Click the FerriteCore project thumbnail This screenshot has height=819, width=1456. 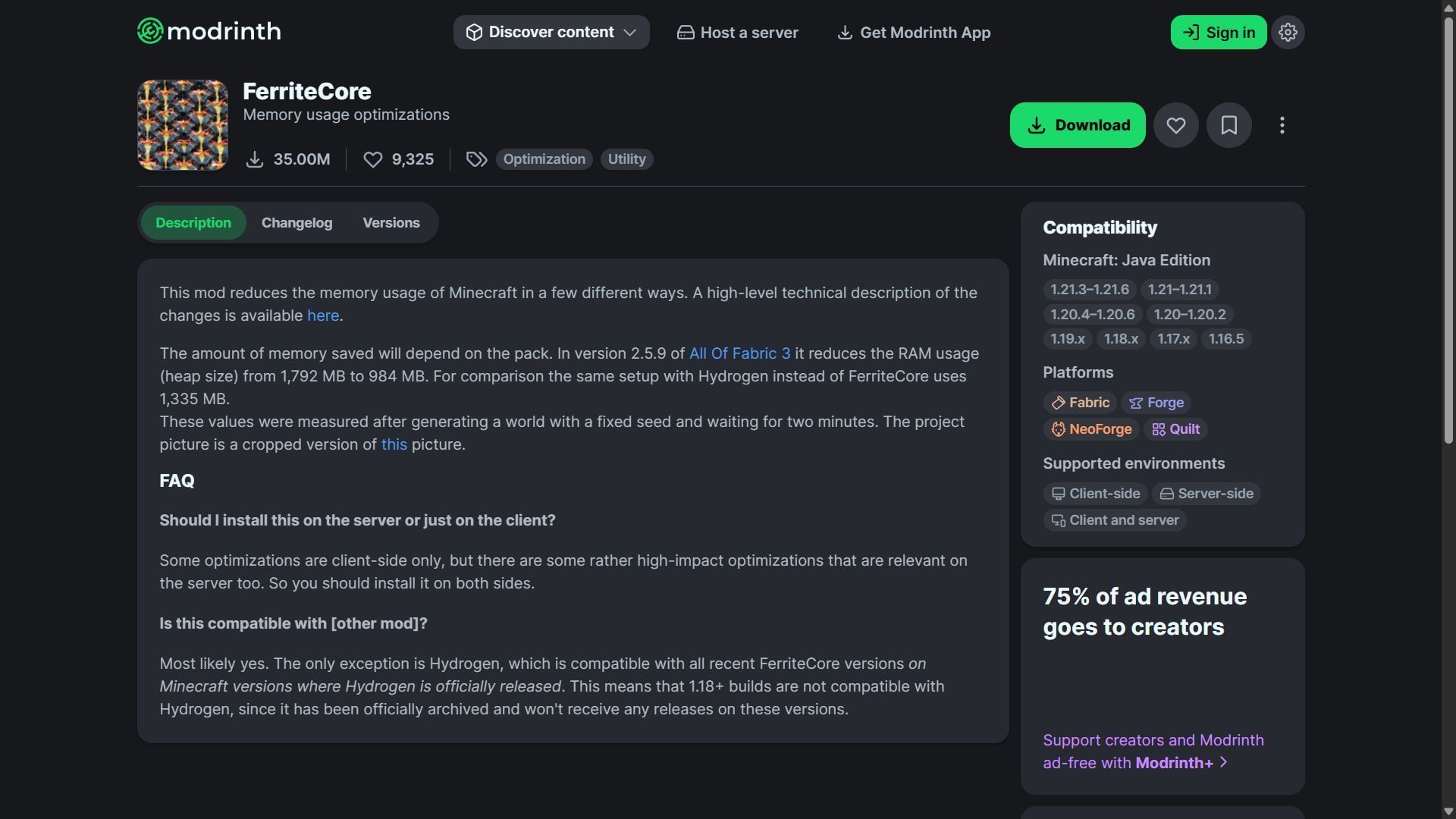click(x=183, y=125)
